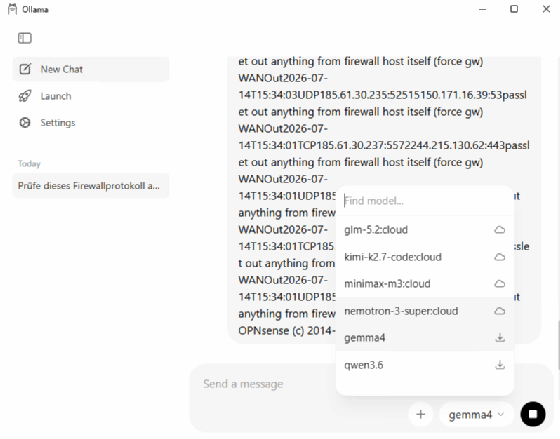Viewport: 560px width, 439px height.
Task: Click the Find model search field
Action: (425, 201)
